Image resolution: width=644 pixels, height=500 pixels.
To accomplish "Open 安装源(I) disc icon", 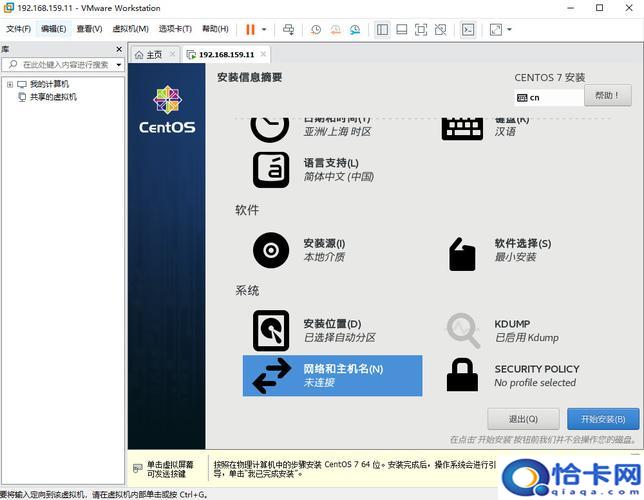I will 271,250.
